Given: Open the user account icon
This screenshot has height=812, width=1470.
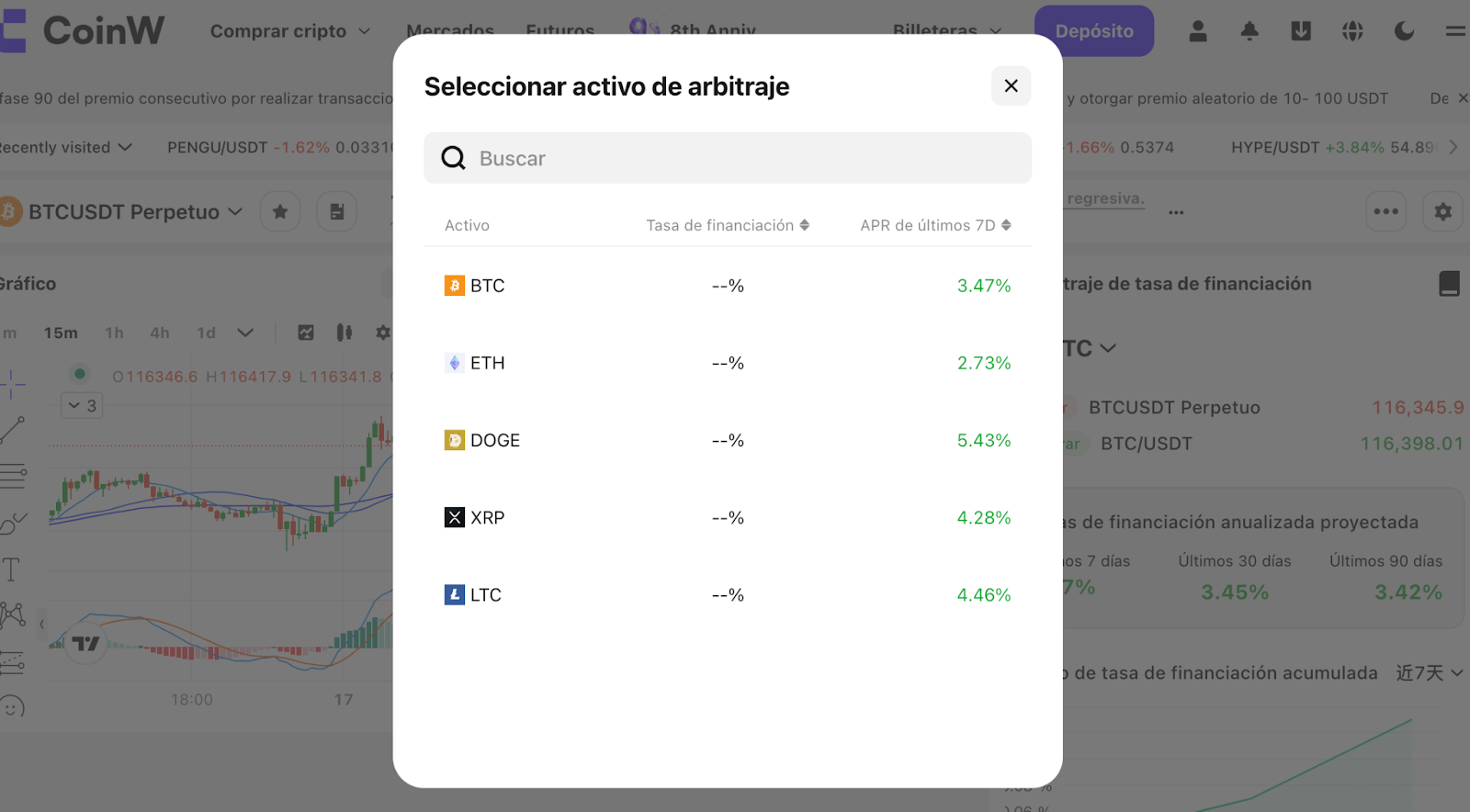Looking at the screenshot, I should tap(1198, 31).
